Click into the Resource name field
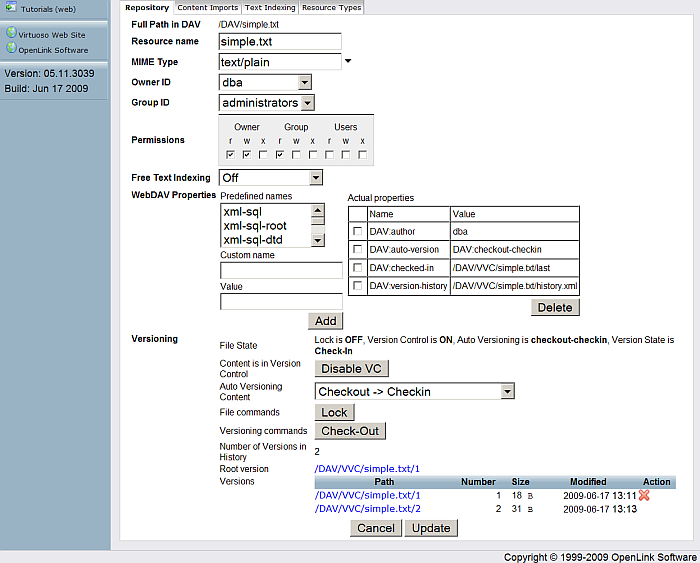The width and height of the screenshot is (700, 563). click(280, 42)
